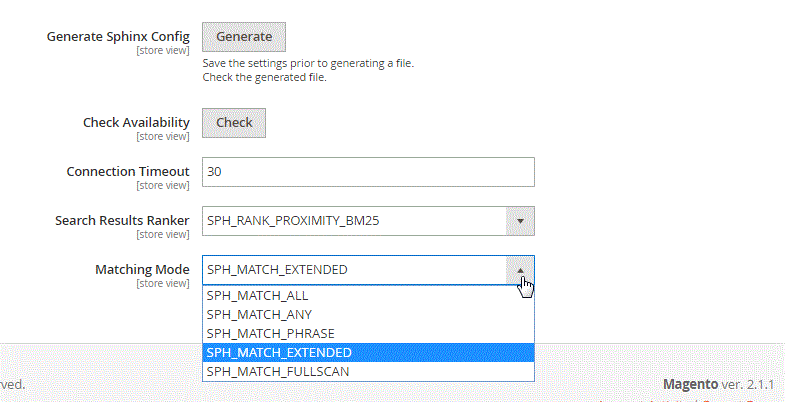785x402 pixels.
Task: Click the Generate button
Action: [x=244, y=37]
